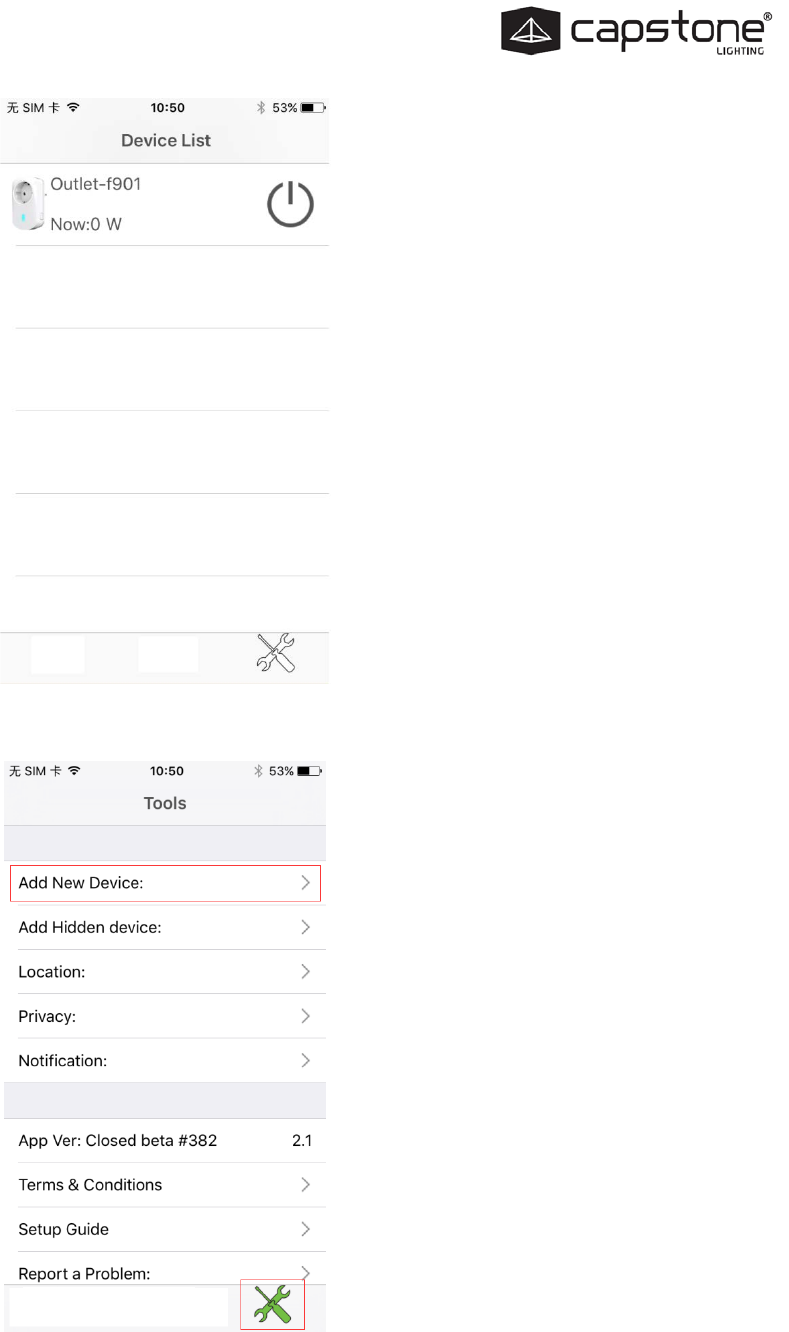Image resolution: width=789 pixels, height=1332 pixels.
Task: Open the tools wrench-screwdriver icon in Device List
Action: 276,653
